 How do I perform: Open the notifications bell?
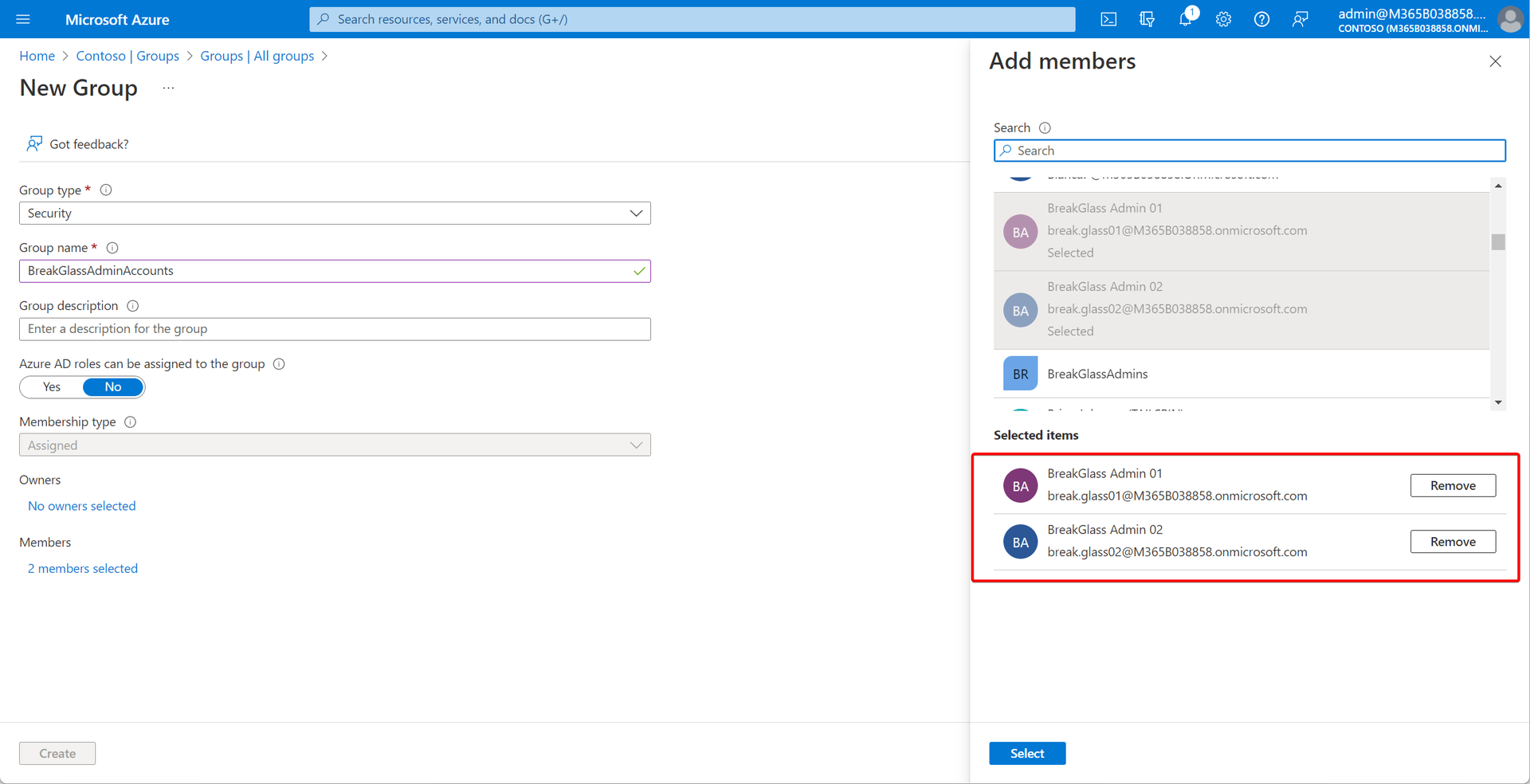point(1185,19)
